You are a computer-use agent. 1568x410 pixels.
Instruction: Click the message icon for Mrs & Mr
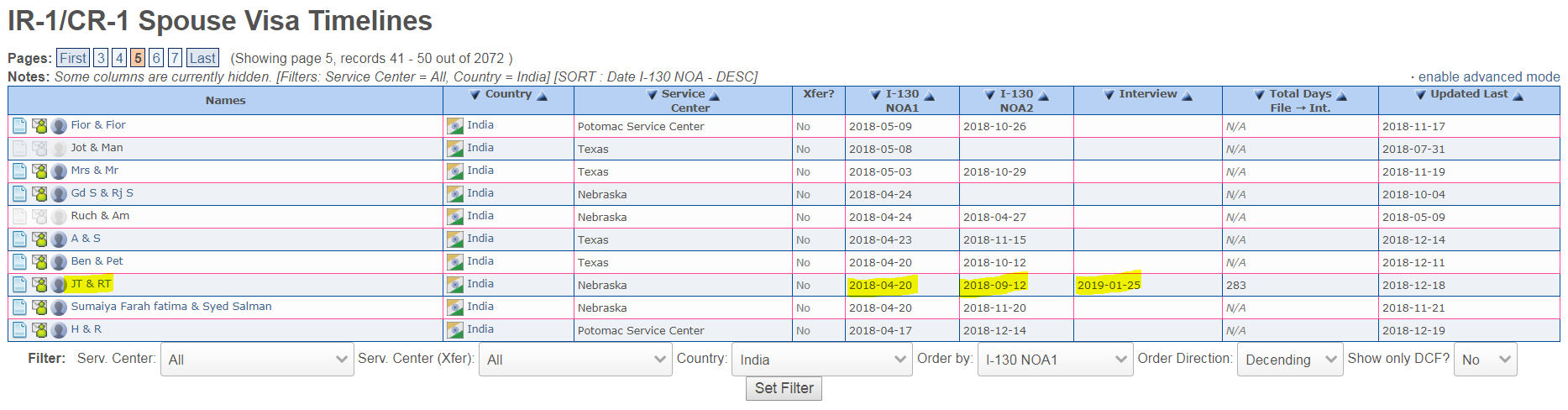(x=39, y=171)
